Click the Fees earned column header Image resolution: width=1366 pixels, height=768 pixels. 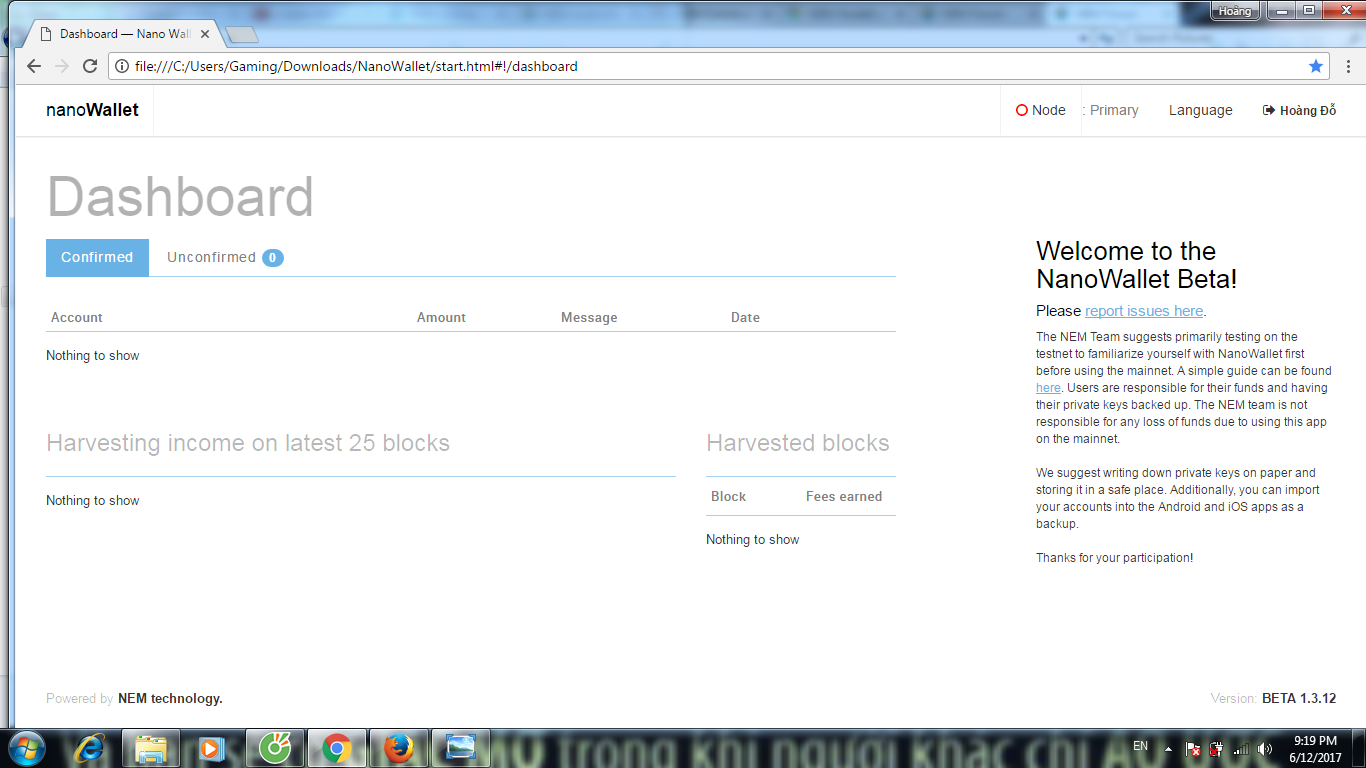tap(844, 496)
